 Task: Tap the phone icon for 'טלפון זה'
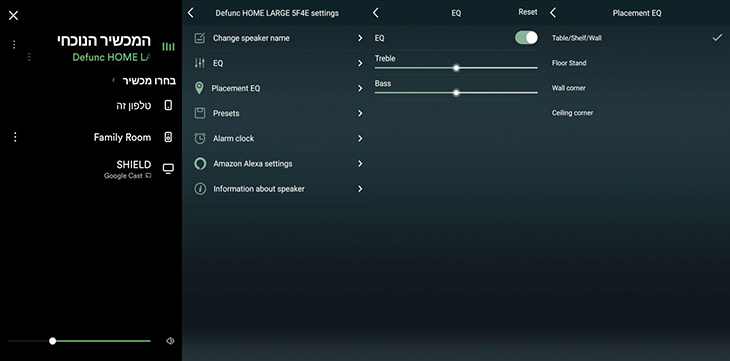169,105
